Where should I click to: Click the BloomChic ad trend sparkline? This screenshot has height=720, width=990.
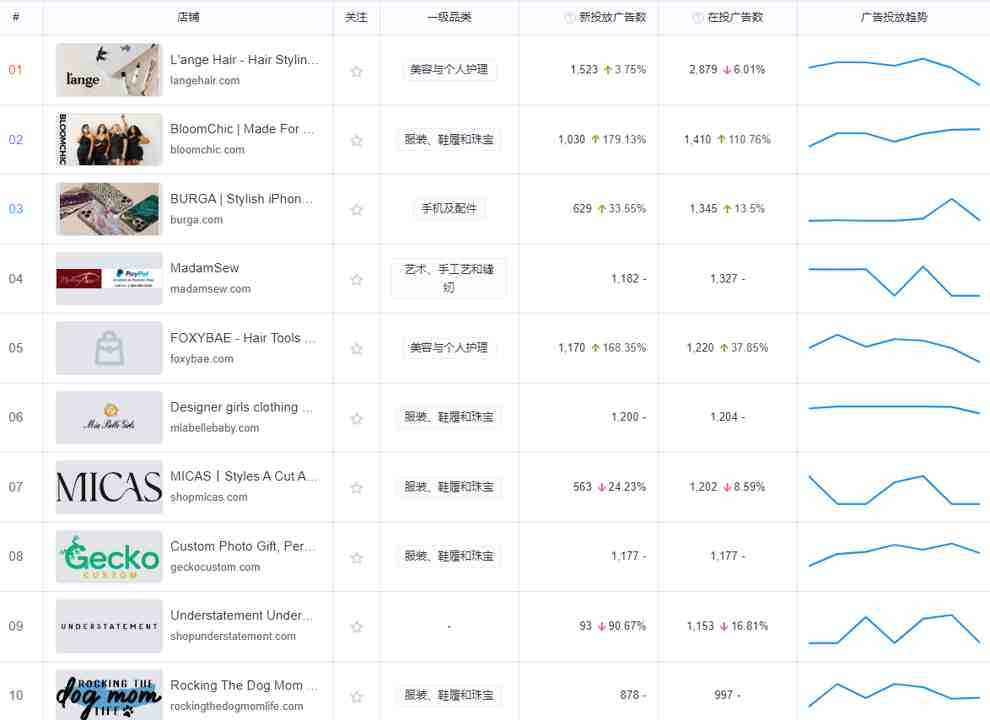point(894,137)
